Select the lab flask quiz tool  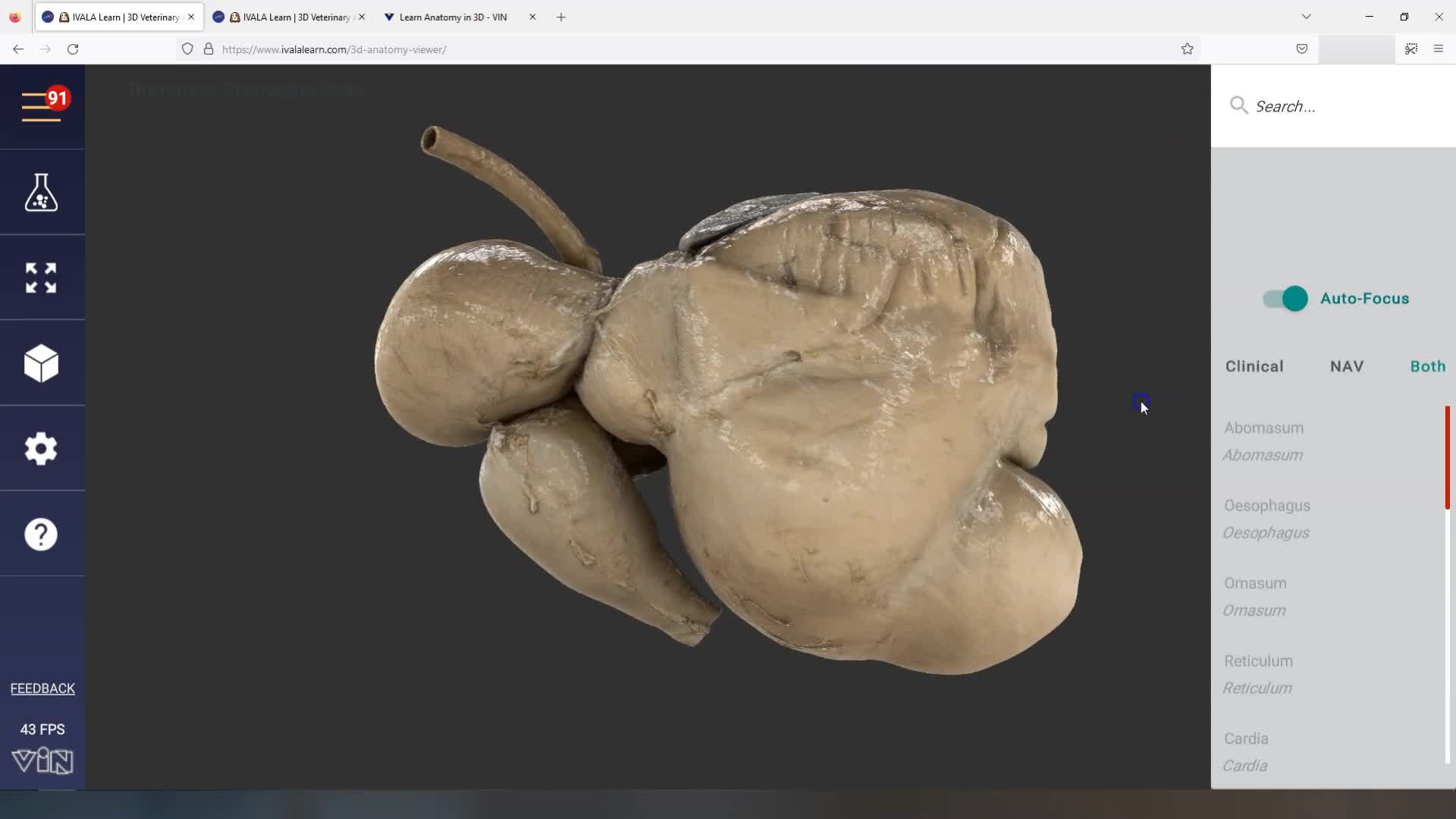[41, 192]
